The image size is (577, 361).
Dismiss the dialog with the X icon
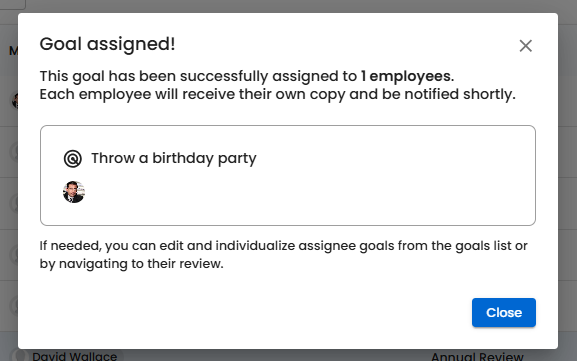(525, 46)
